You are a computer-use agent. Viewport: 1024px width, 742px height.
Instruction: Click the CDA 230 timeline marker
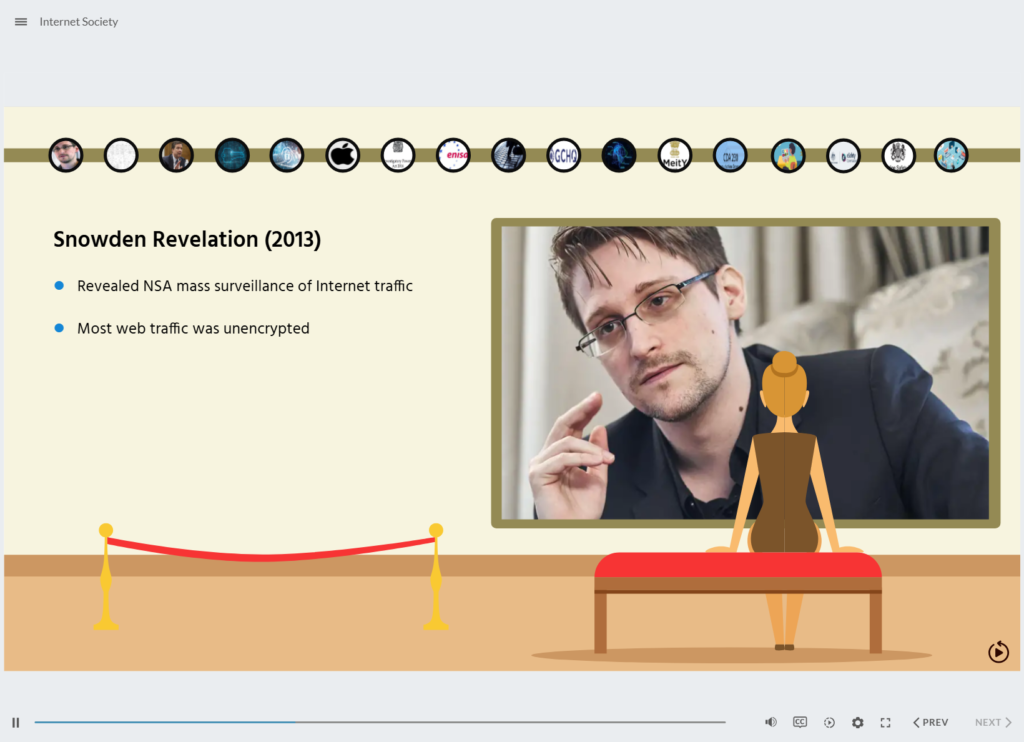[730, 155]
